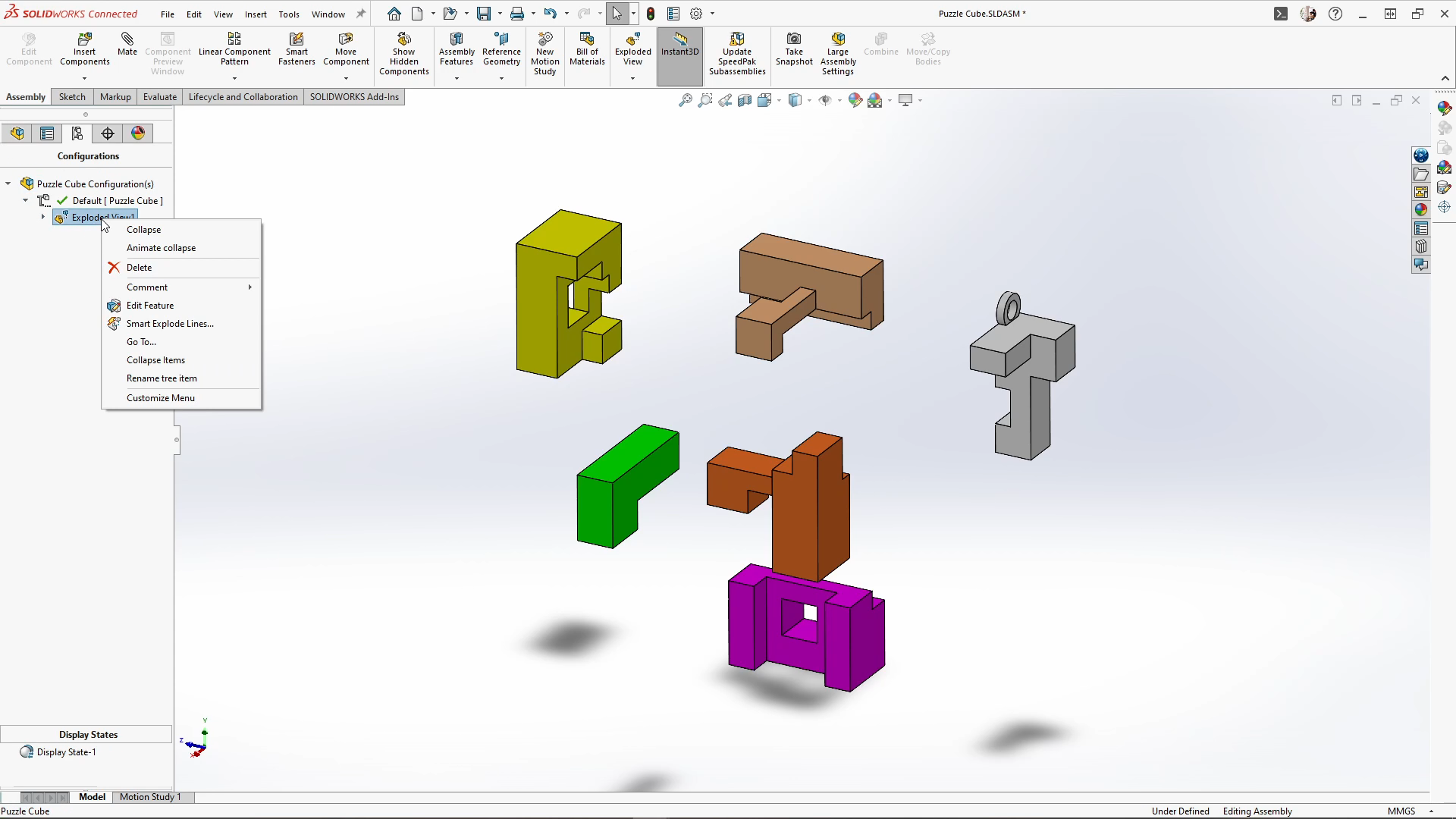The height and width of the screenshot is (819, 1456).
Task: Expand the Exploded View1 tree node
Action: (x=43, y=218)
